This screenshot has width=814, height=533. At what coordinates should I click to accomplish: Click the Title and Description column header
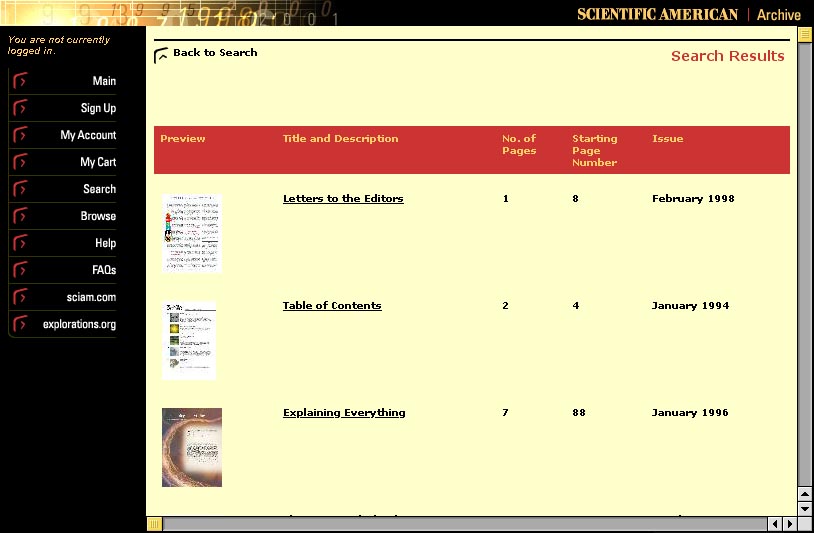[341, 139]
